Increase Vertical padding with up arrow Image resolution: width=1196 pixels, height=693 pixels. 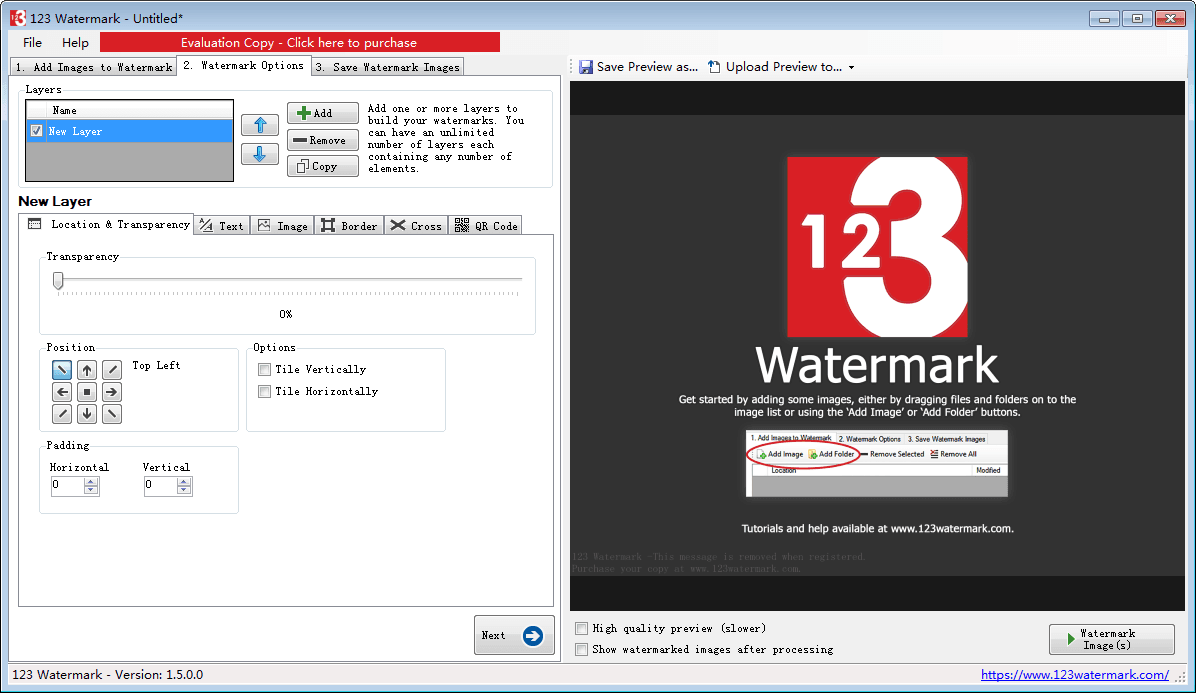click(x=184, y=481)
